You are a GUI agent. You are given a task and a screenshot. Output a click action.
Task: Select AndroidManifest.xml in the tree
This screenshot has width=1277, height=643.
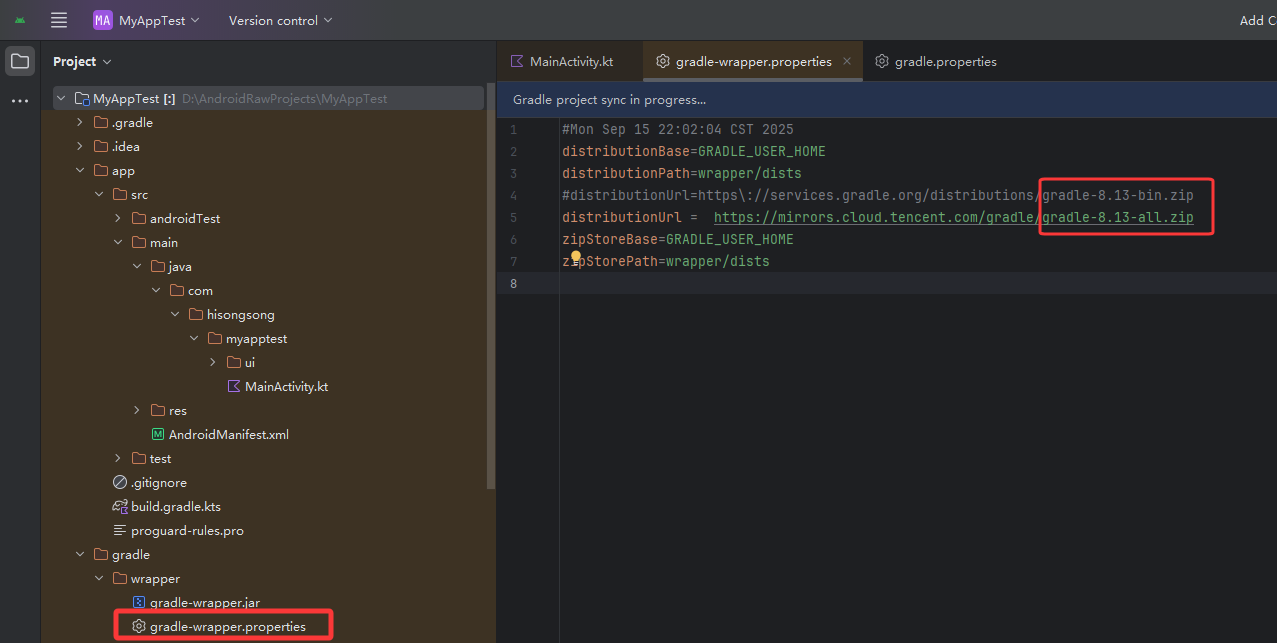click(x=229, y=435)
